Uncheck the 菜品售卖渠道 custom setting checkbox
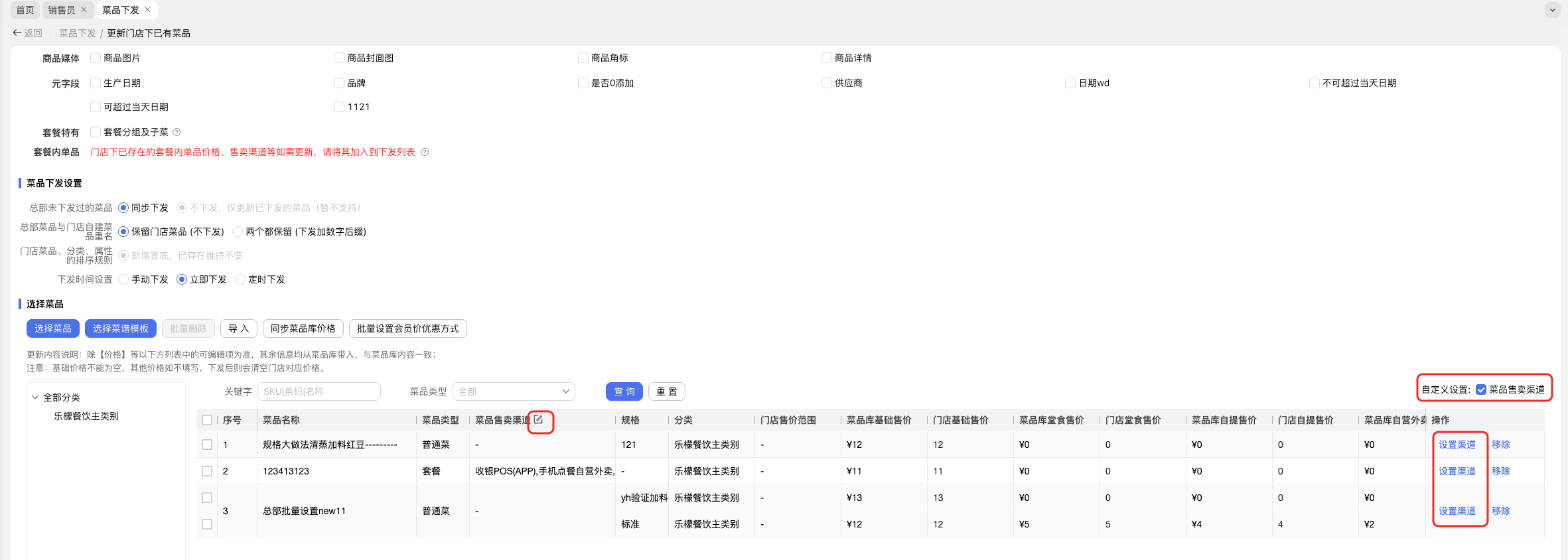 tap(1481, 389)
